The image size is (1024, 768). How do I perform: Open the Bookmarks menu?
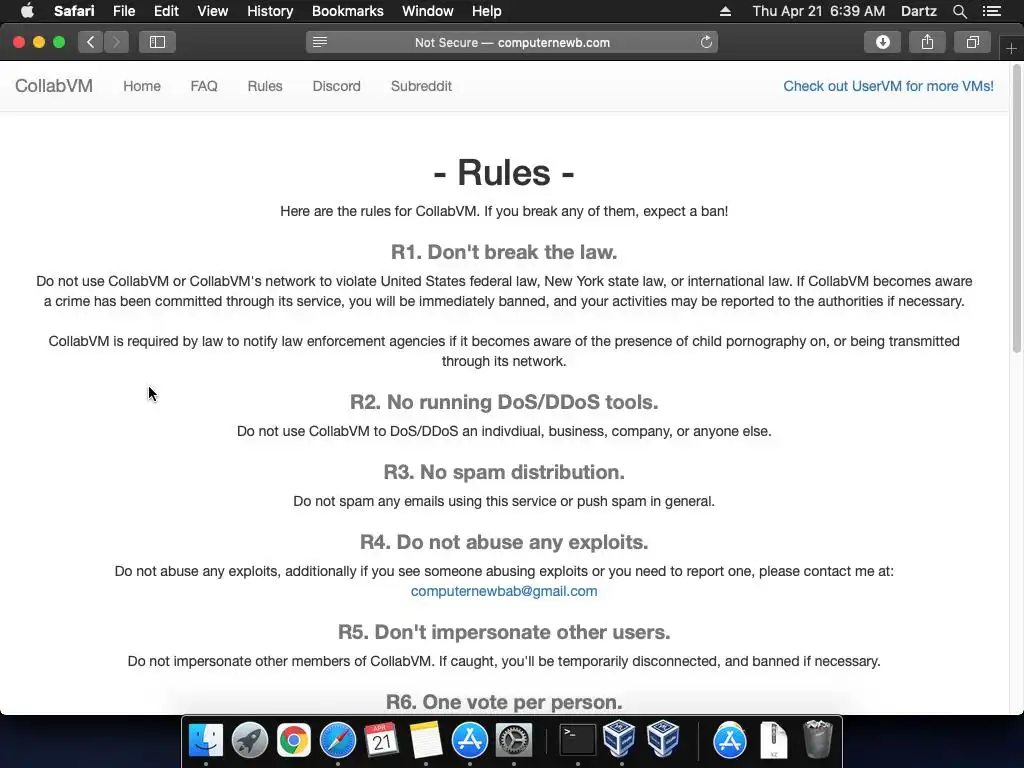click(347, 11)
